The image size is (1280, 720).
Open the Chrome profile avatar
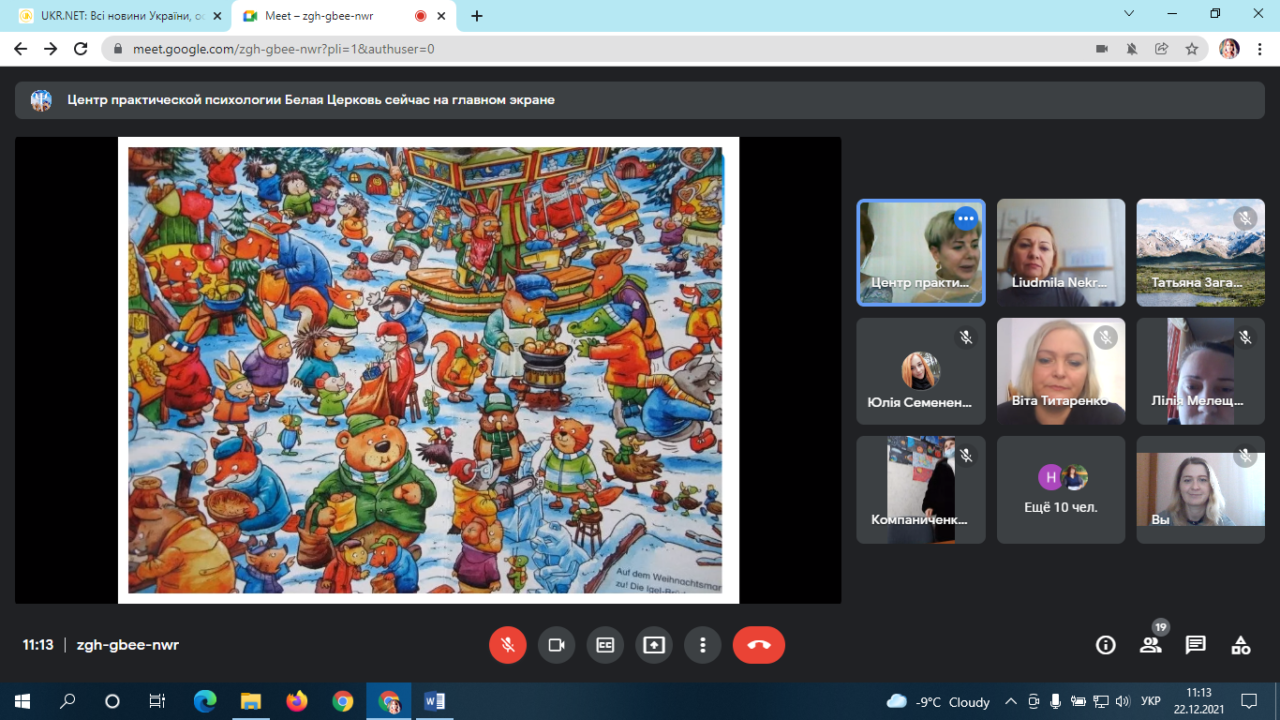(x=1230, y=48)
